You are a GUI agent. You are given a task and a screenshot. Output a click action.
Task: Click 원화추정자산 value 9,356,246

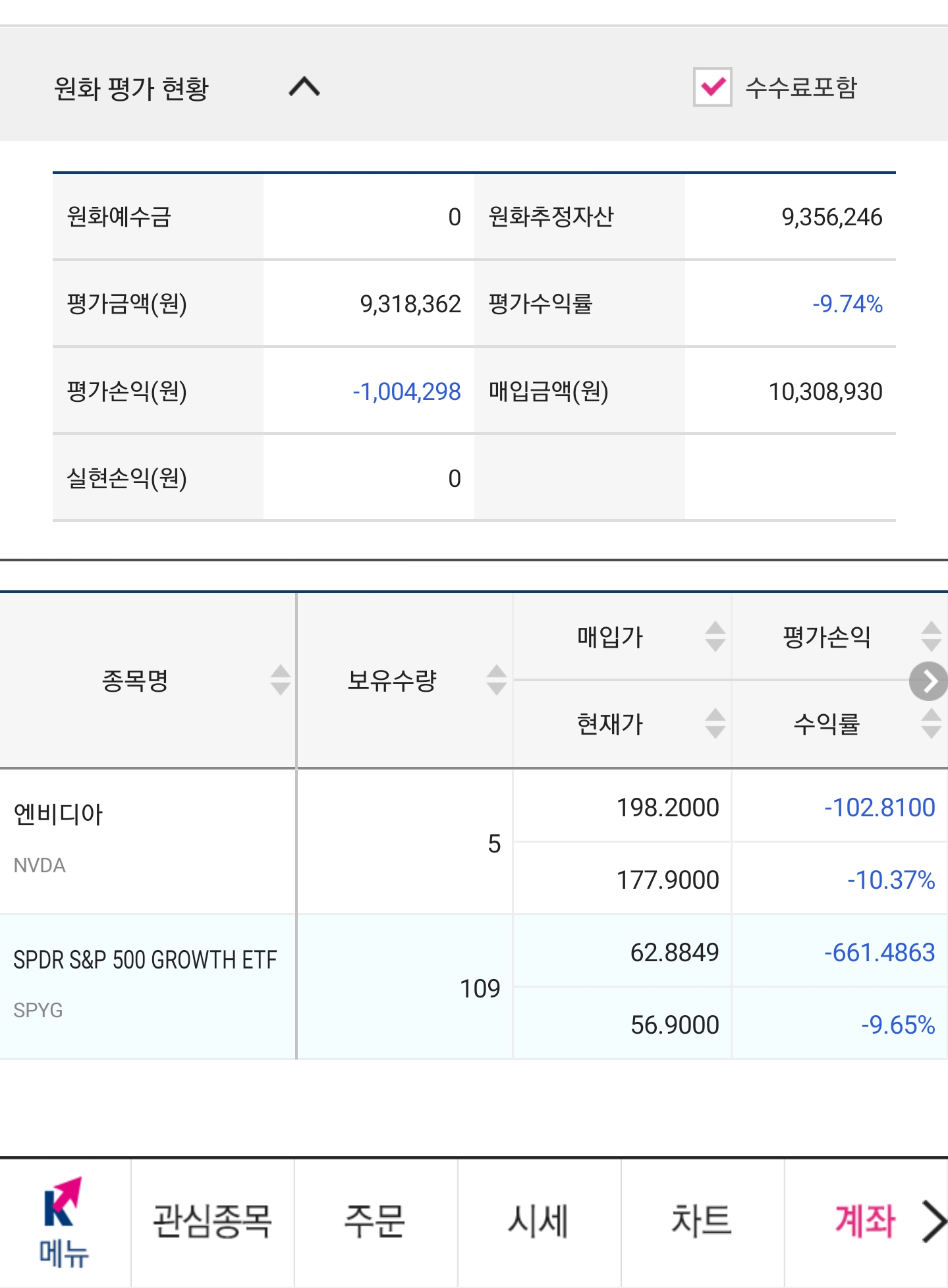tap(832, 217)
